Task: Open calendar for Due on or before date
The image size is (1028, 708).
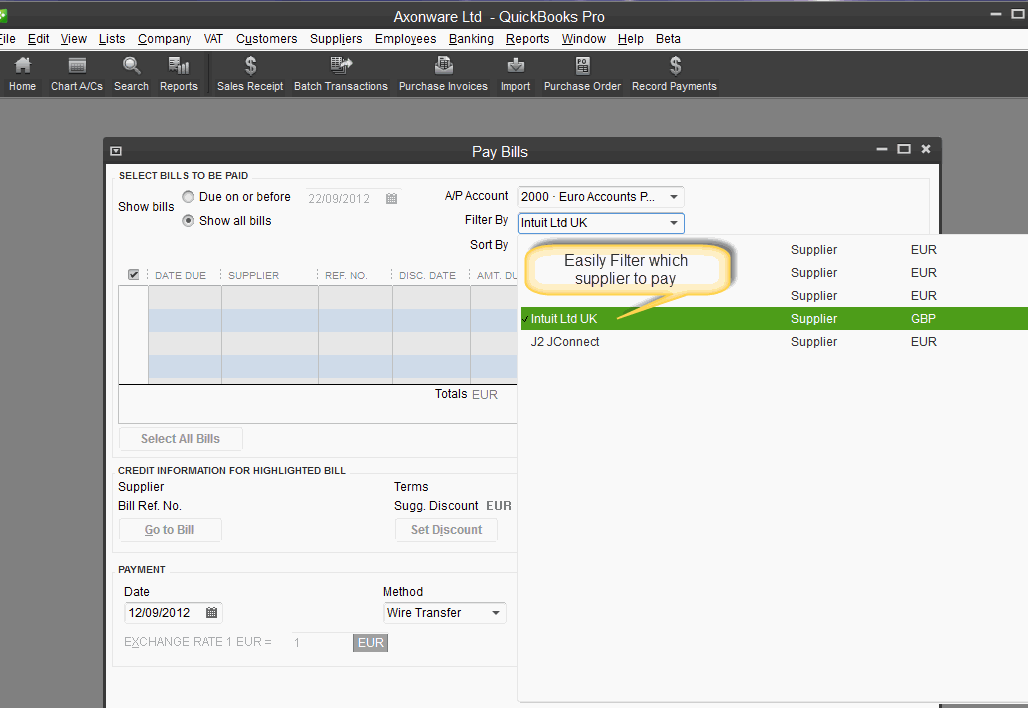Action: (391, 199)
